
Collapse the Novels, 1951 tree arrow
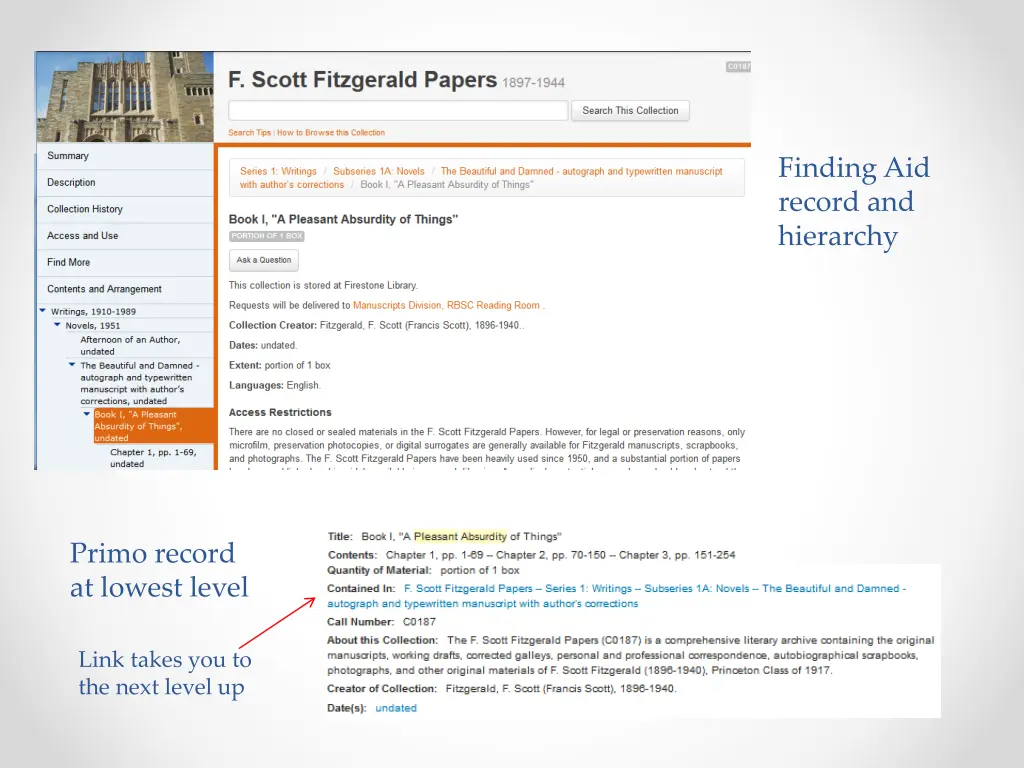click(x=57, y=325)
